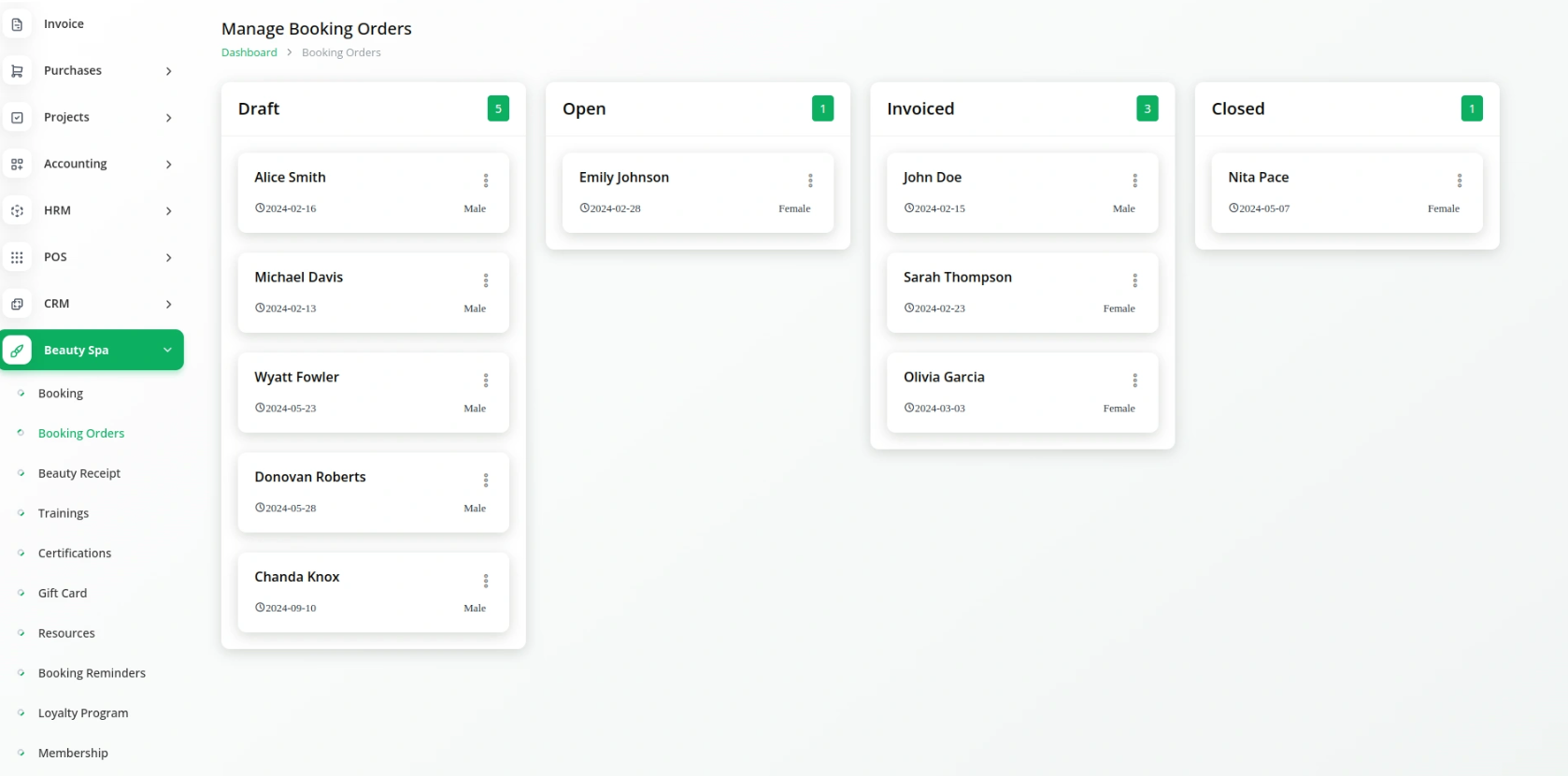Select the Donovan Roberts booking name
This screenshot has width=1568, height=776.
coord(310,478)
